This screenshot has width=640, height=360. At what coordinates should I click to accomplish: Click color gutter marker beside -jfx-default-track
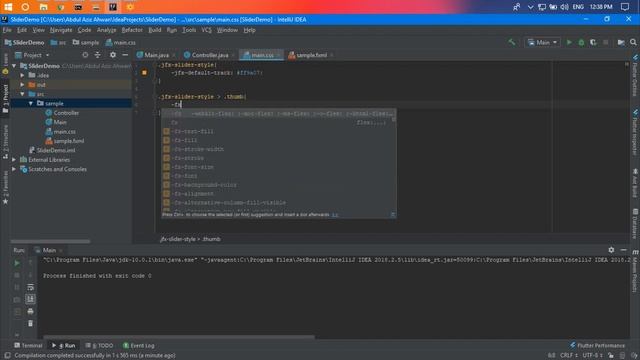pos(144,73)
